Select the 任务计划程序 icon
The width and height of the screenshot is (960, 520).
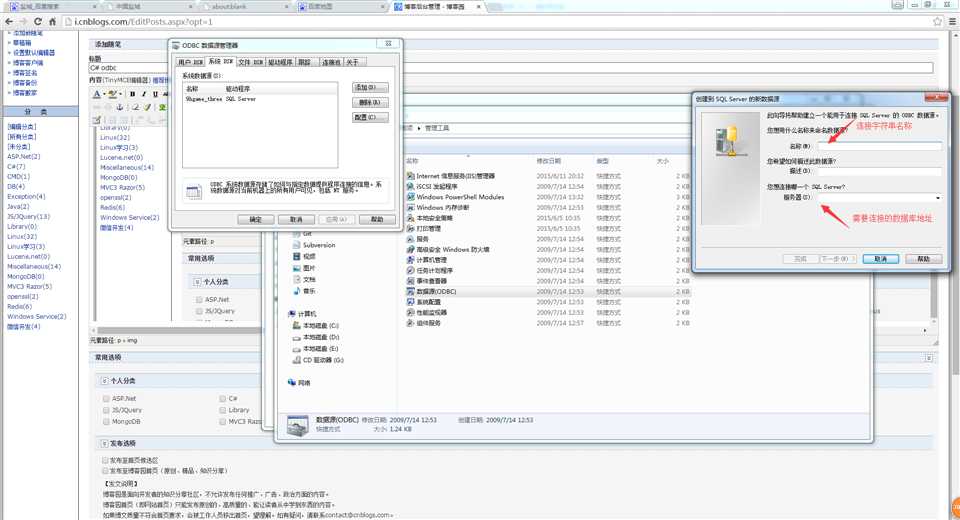[x=410, y=270]
